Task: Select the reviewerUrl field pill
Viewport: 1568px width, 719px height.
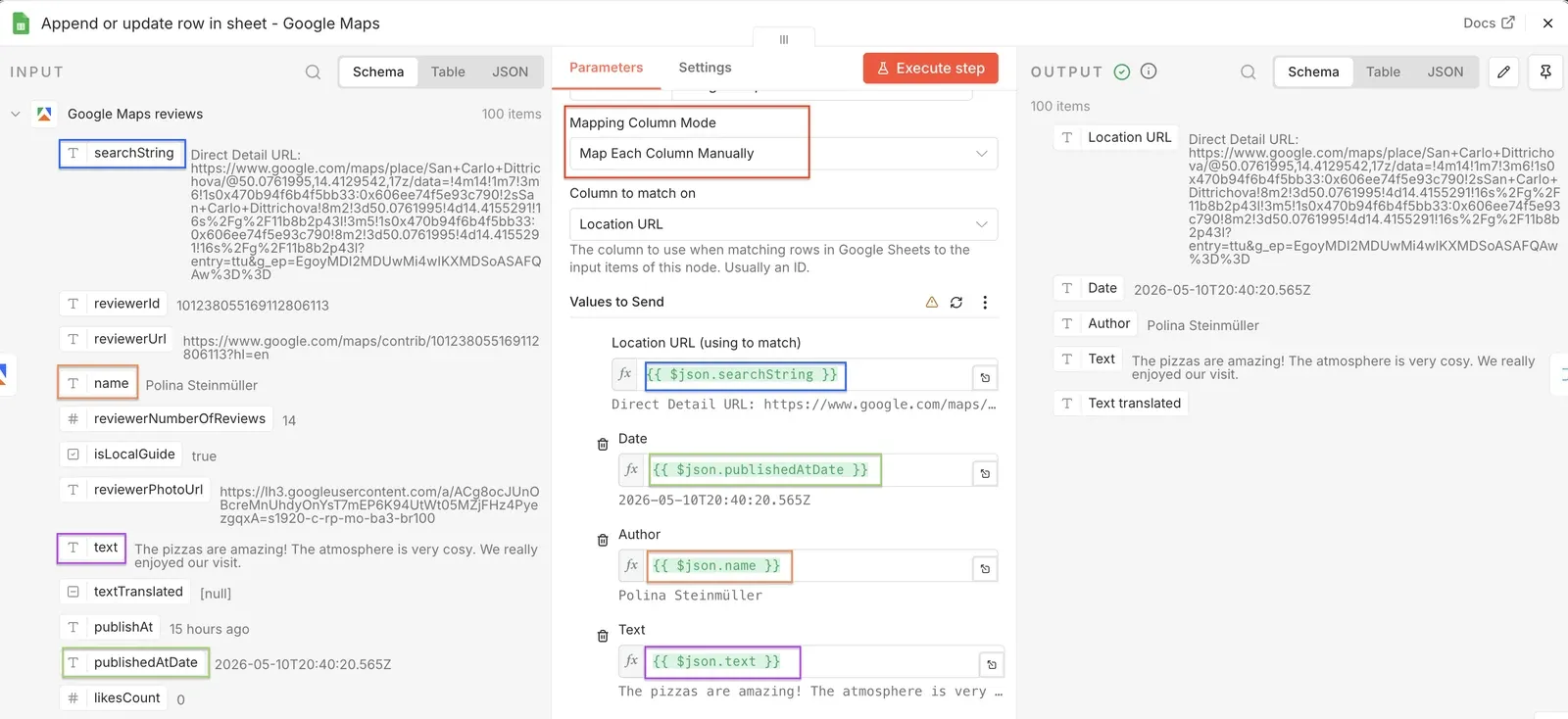Action: 118,339
